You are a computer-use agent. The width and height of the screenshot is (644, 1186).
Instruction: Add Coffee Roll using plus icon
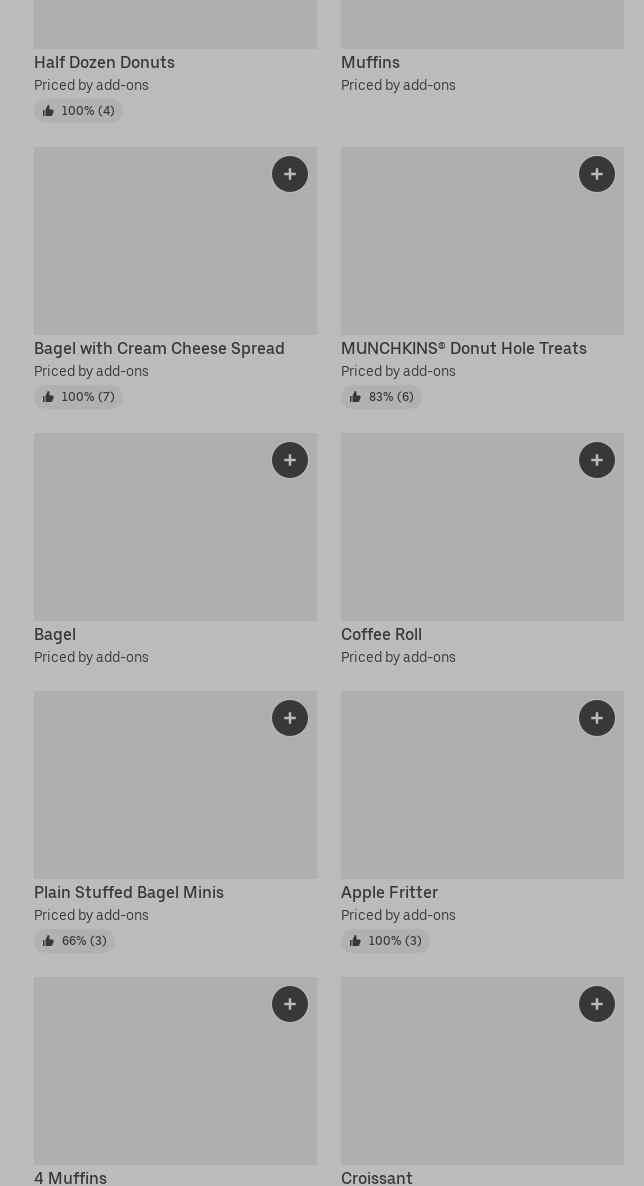(x=597, y=460)
